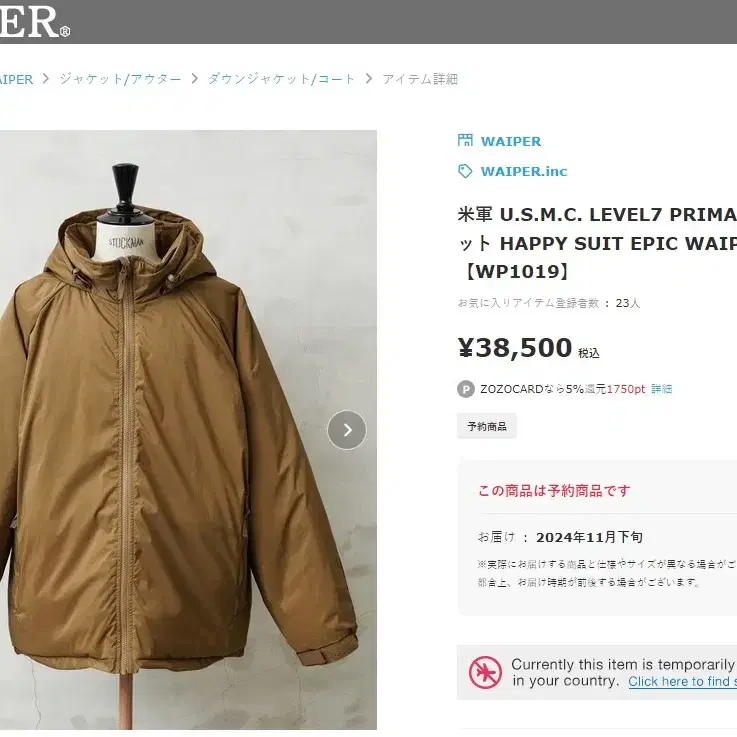Click the tag icon beside WAIPER.inc

tap(465, 171)
